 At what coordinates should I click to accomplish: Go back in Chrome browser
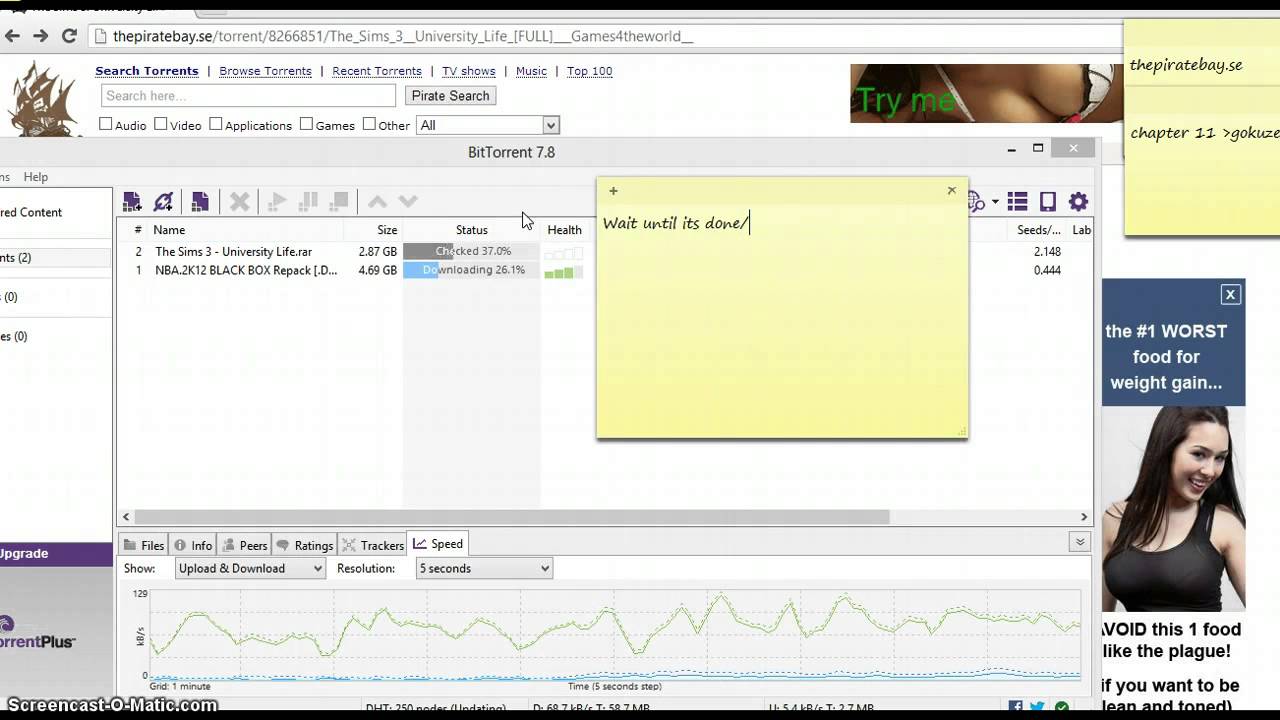tap(12, 36)
